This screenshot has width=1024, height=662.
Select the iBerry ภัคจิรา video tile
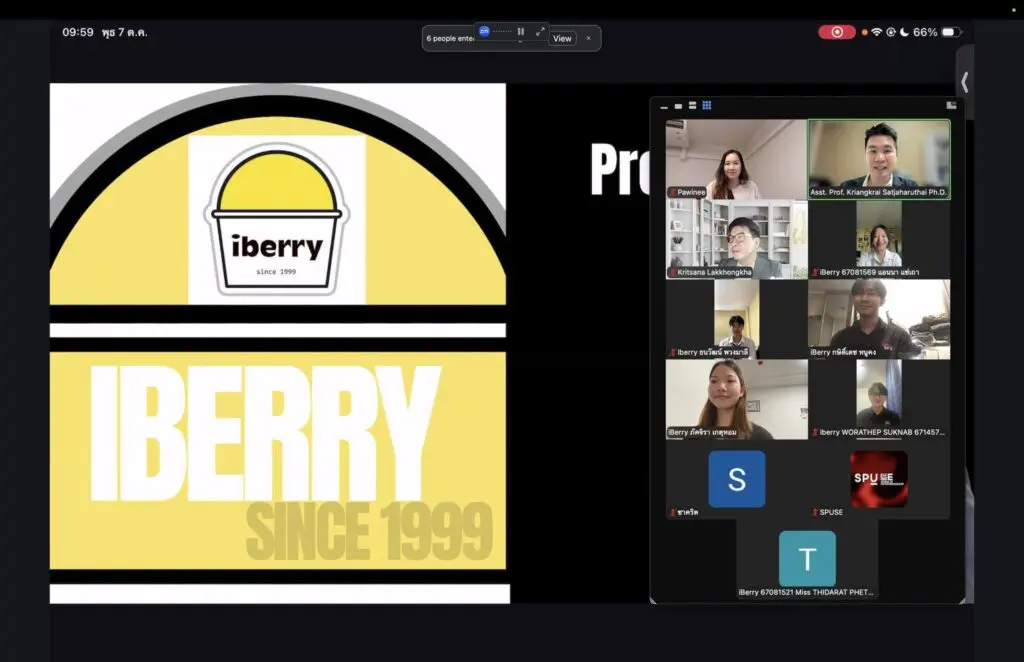pyautogui.click(x=736, y=400)
